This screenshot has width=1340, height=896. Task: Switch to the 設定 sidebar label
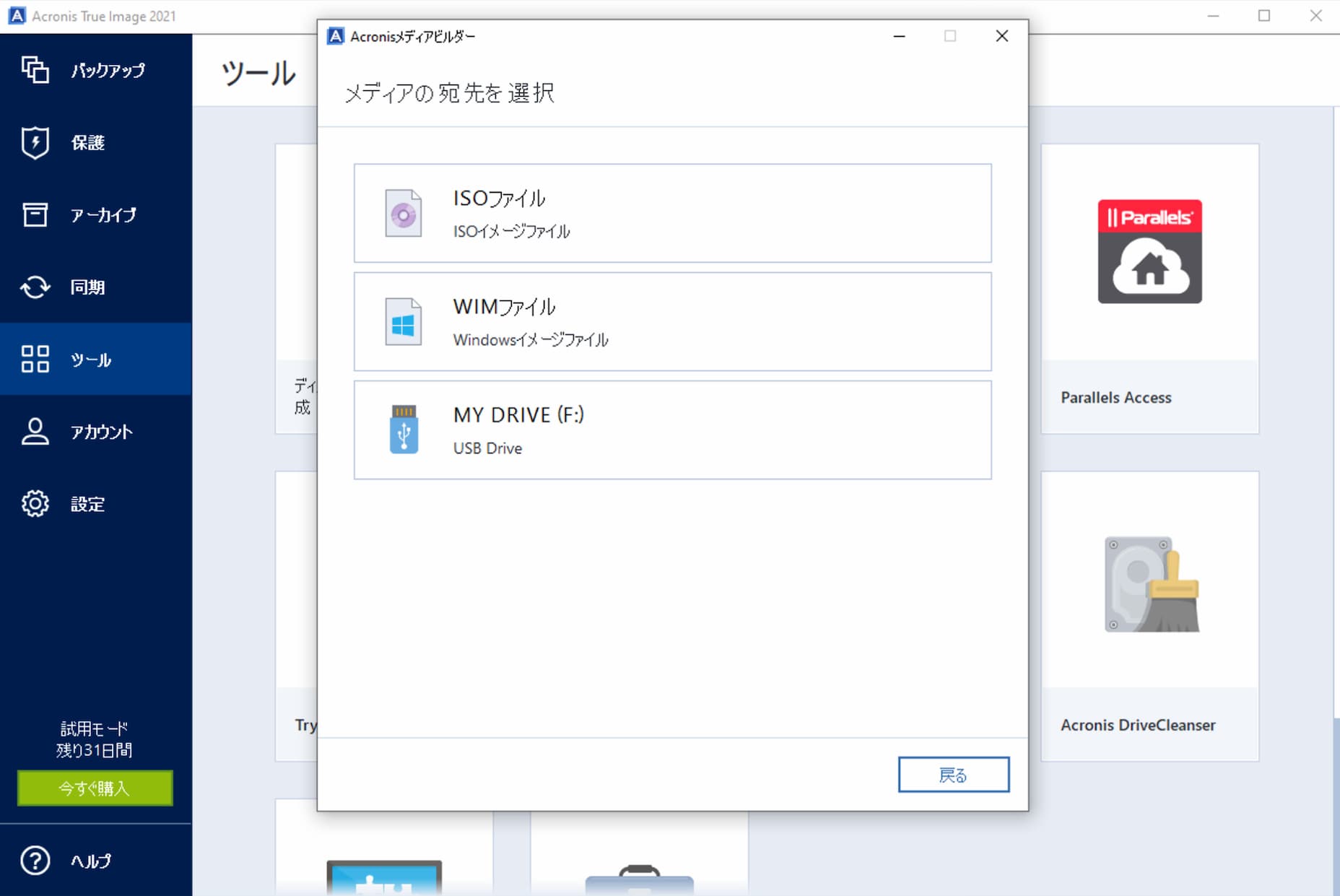87,503
